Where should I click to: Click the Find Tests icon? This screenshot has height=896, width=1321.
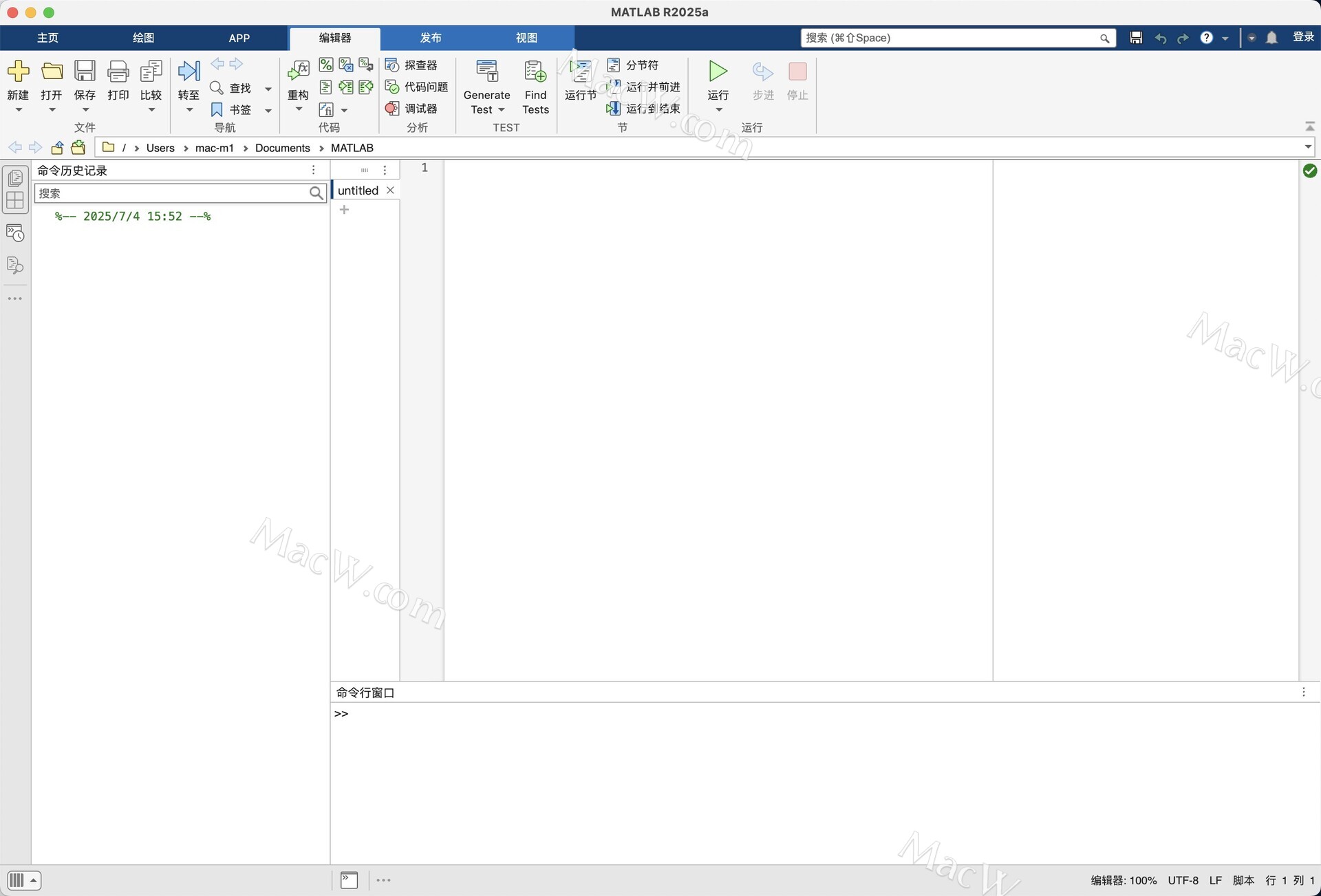535,72
